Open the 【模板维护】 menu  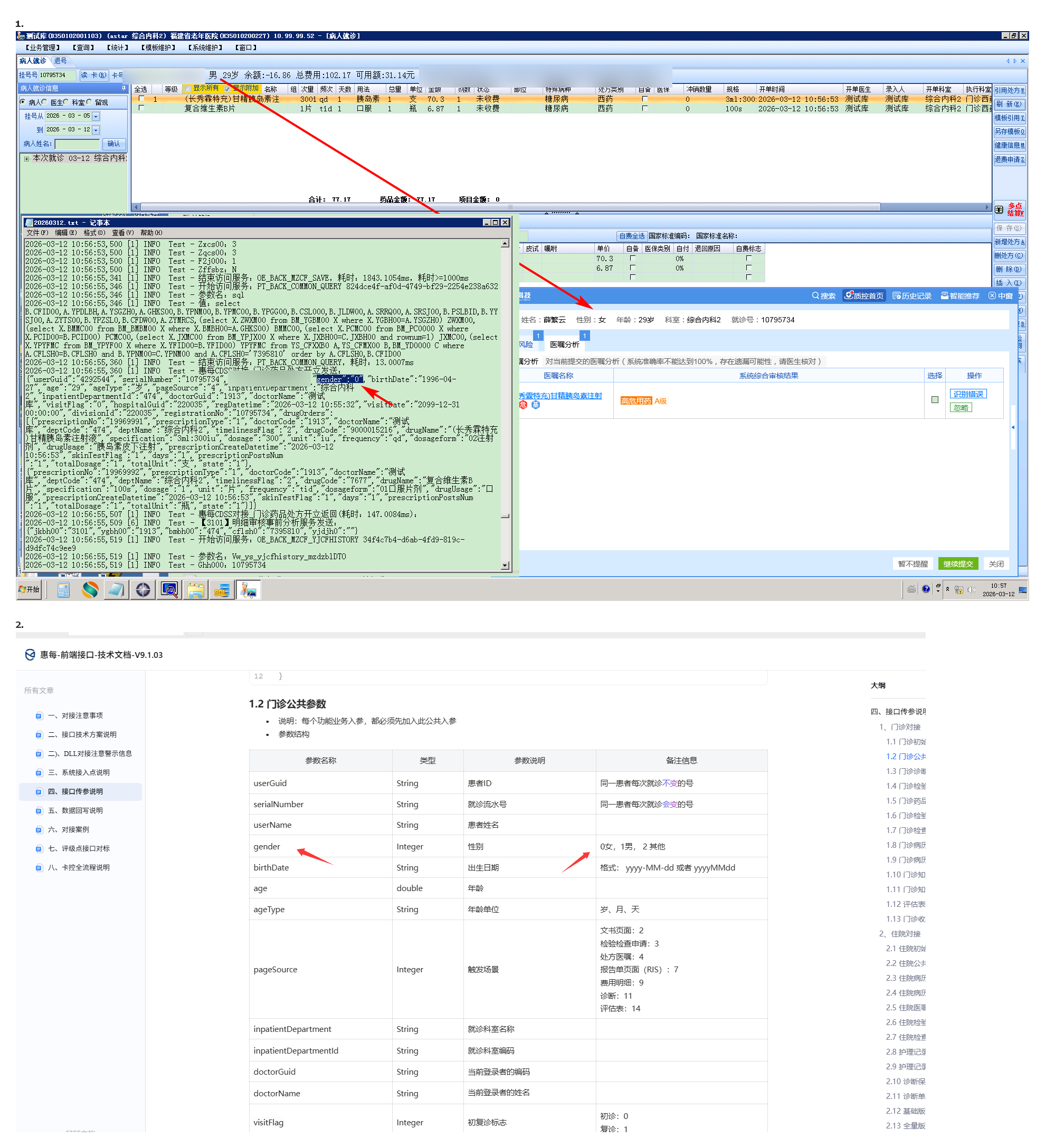click(x=158, y=48)
